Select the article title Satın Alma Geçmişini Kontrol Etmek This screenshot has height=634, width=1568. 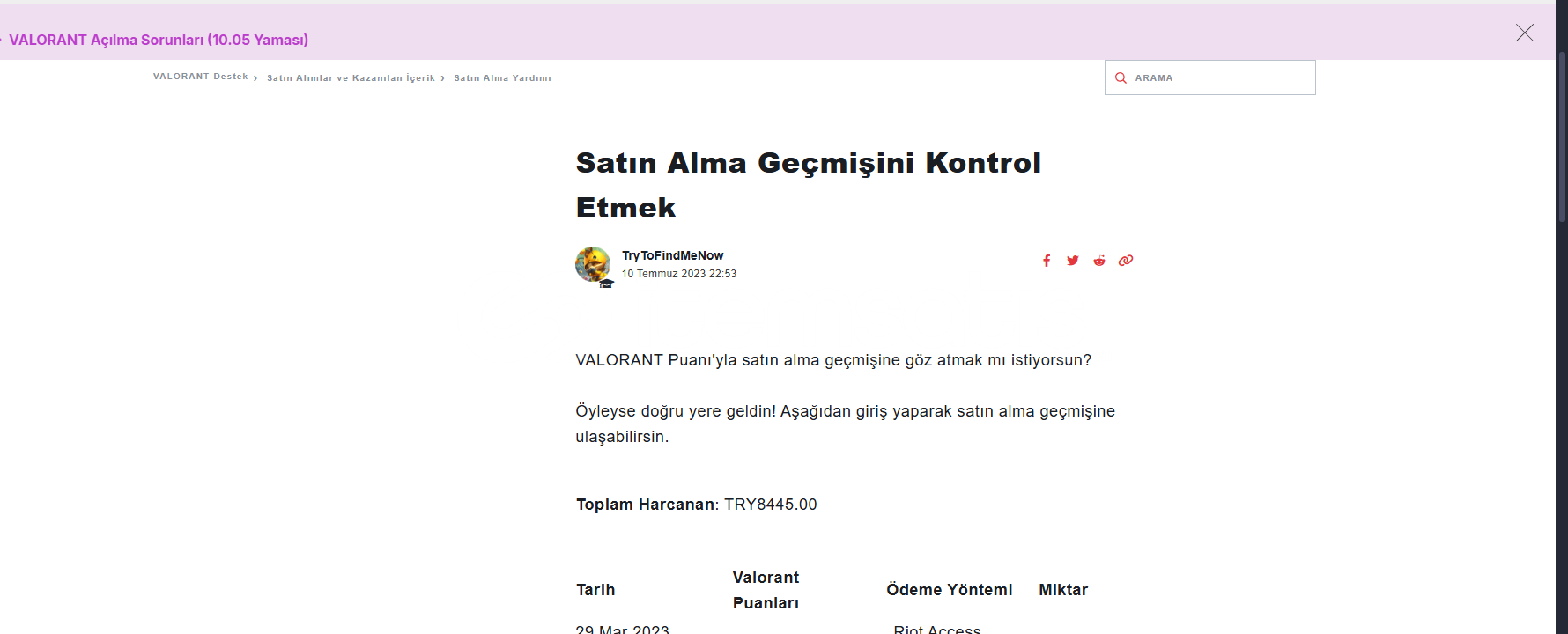click(809, 185)
